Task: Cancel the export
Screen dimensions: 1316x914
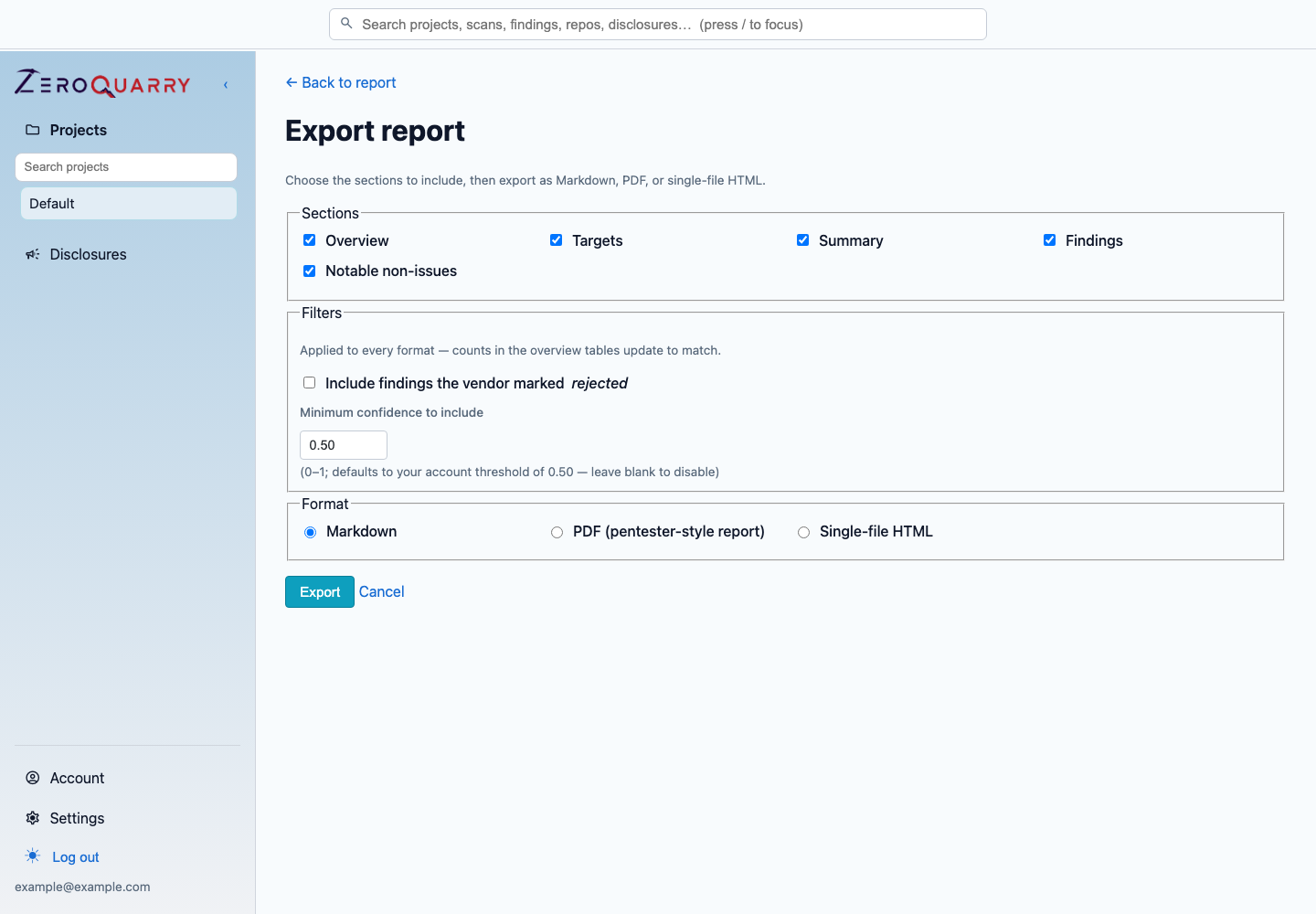Action: coord(381,591)
